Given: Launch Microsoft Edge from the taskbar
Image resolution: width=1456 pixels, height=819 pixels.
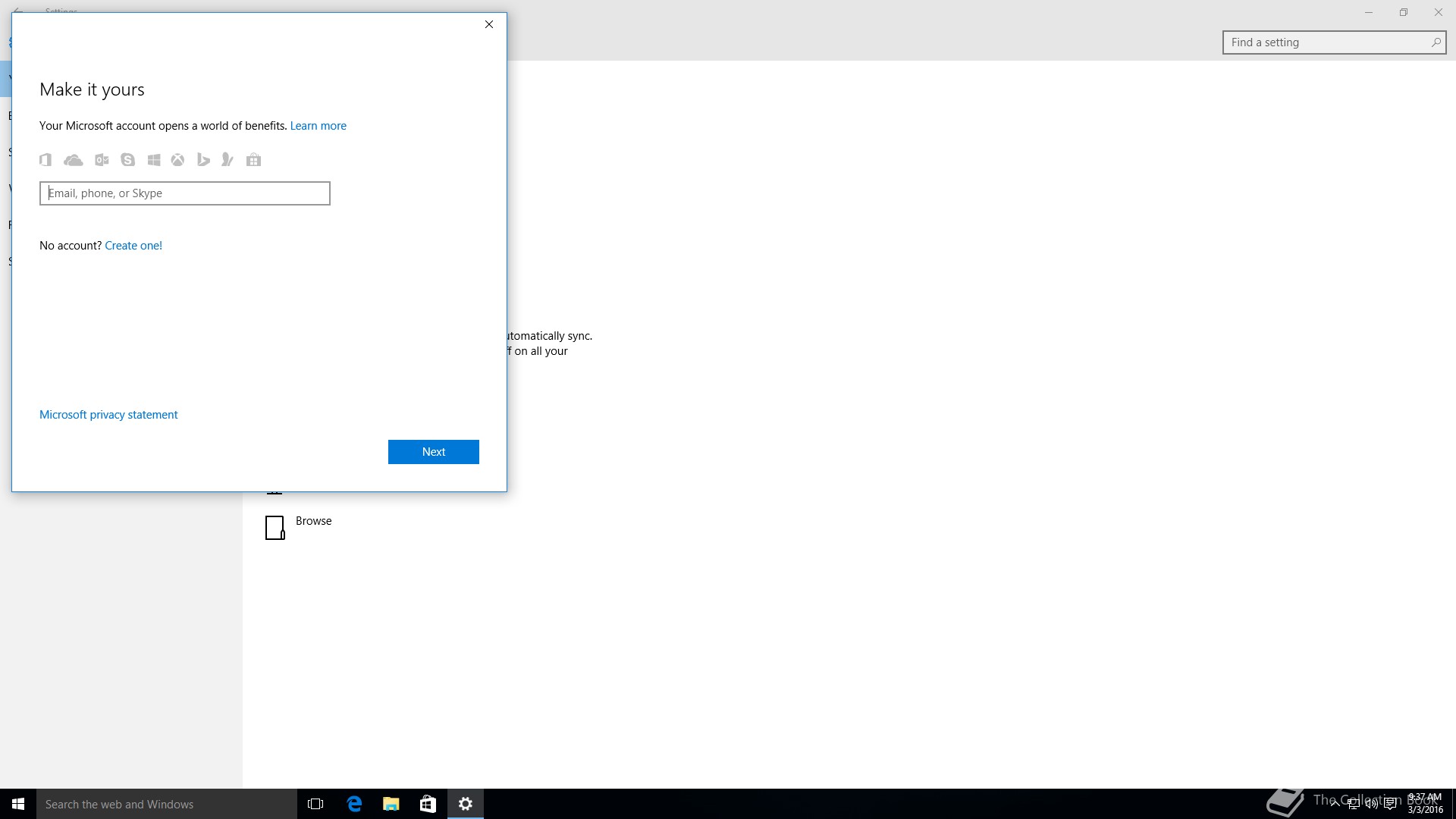Looking at the screenshot, I should point(354,804).
